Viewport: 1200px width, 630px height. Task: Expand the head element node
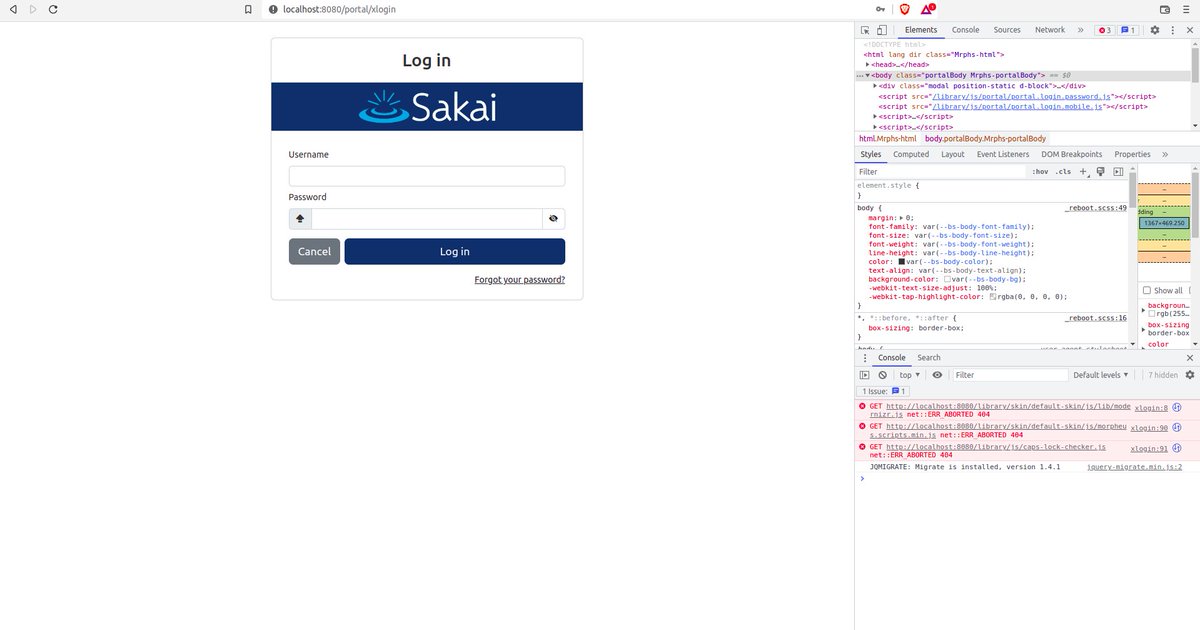(868, 64)
